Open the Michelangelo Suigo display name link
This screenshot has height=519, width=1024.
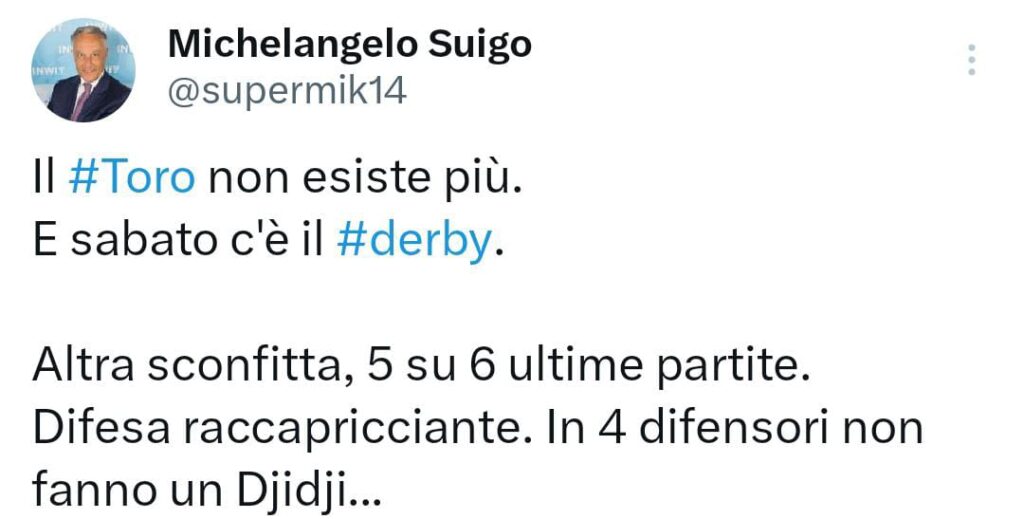350,44
